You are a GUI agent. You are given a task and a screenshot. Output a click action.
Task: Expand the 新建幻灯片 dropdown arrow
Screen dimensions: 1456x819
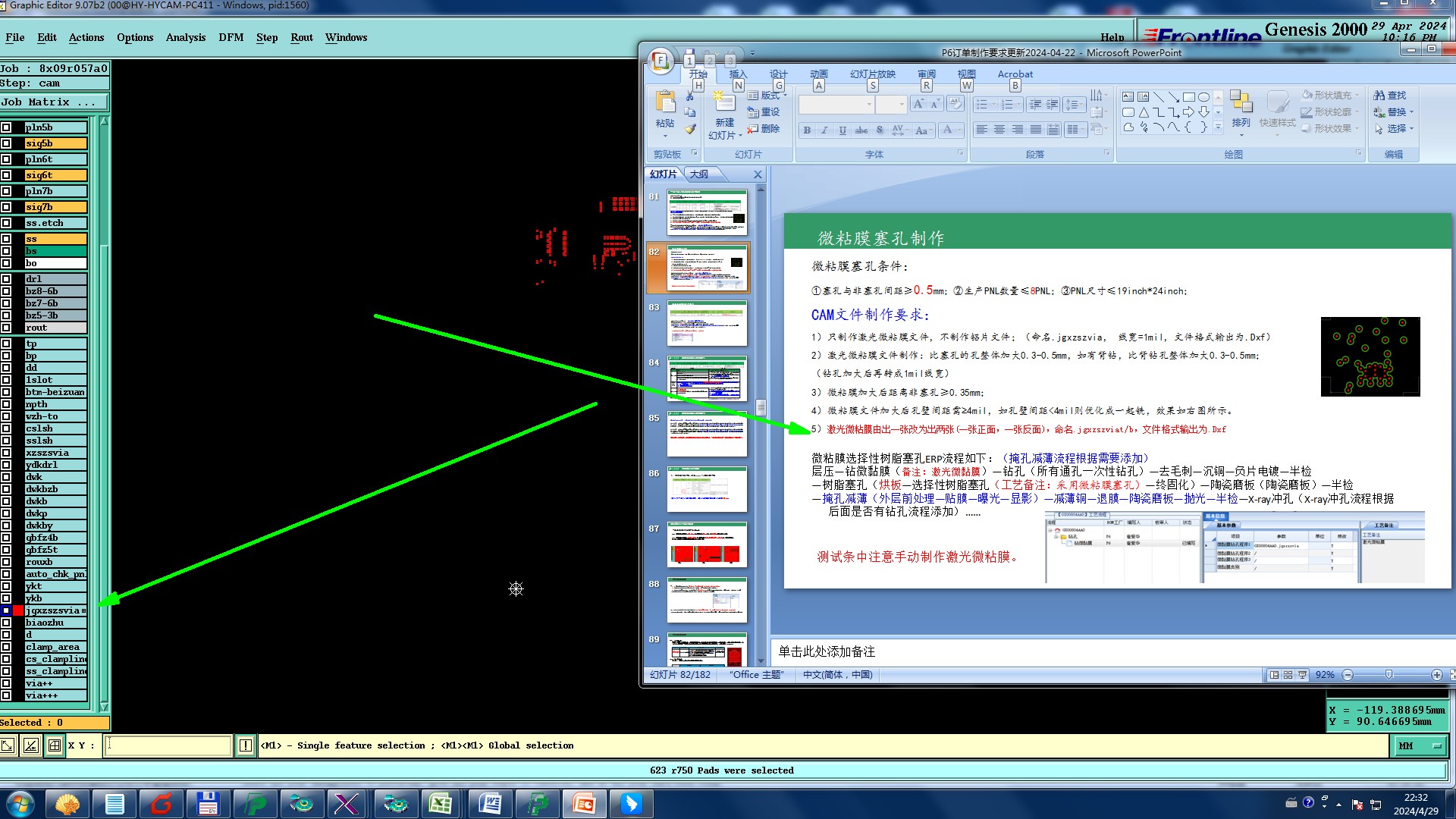click(x=739, y=136)
